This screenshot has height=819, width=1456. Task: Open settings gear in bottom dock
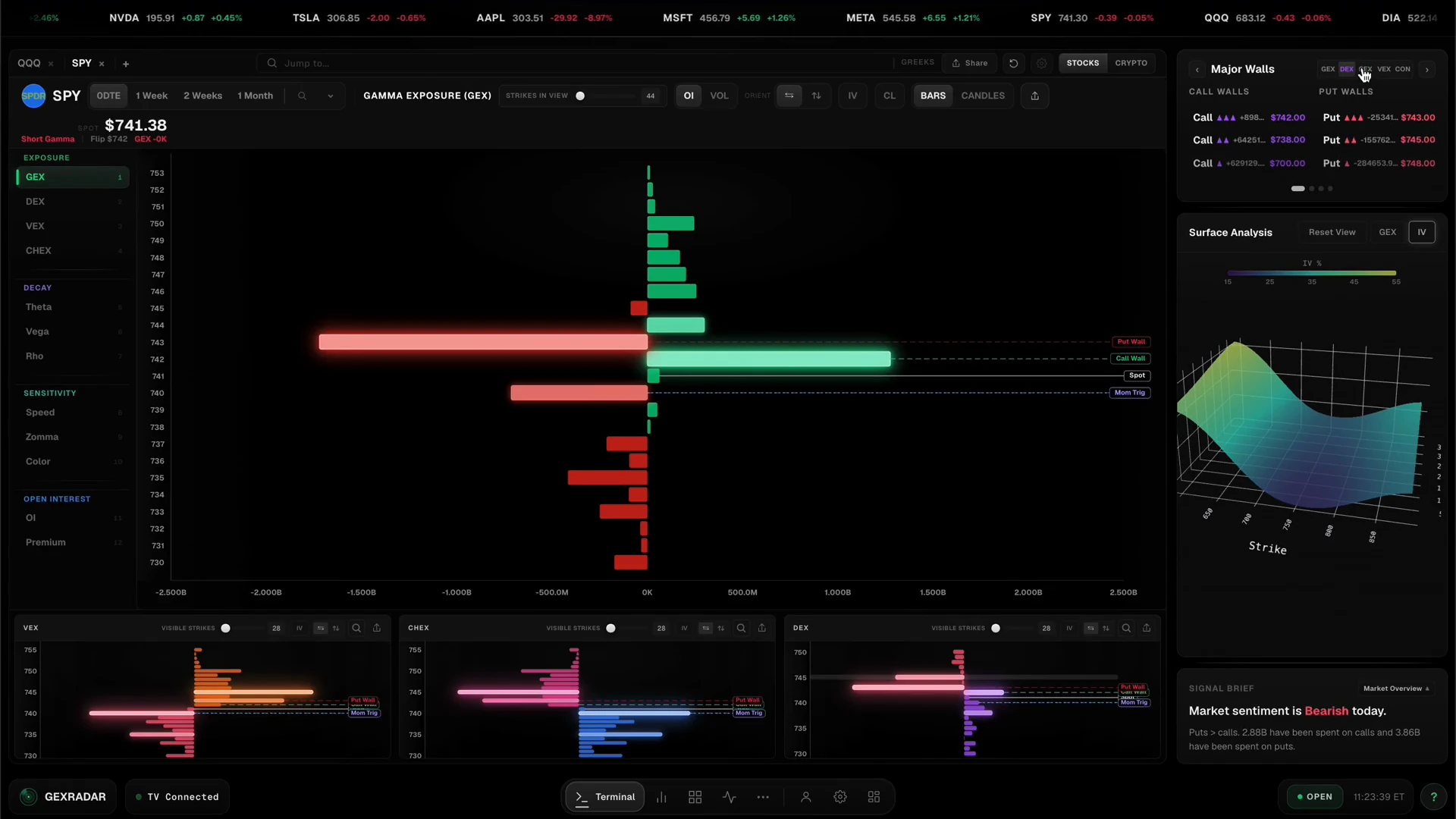click(840, 797)
